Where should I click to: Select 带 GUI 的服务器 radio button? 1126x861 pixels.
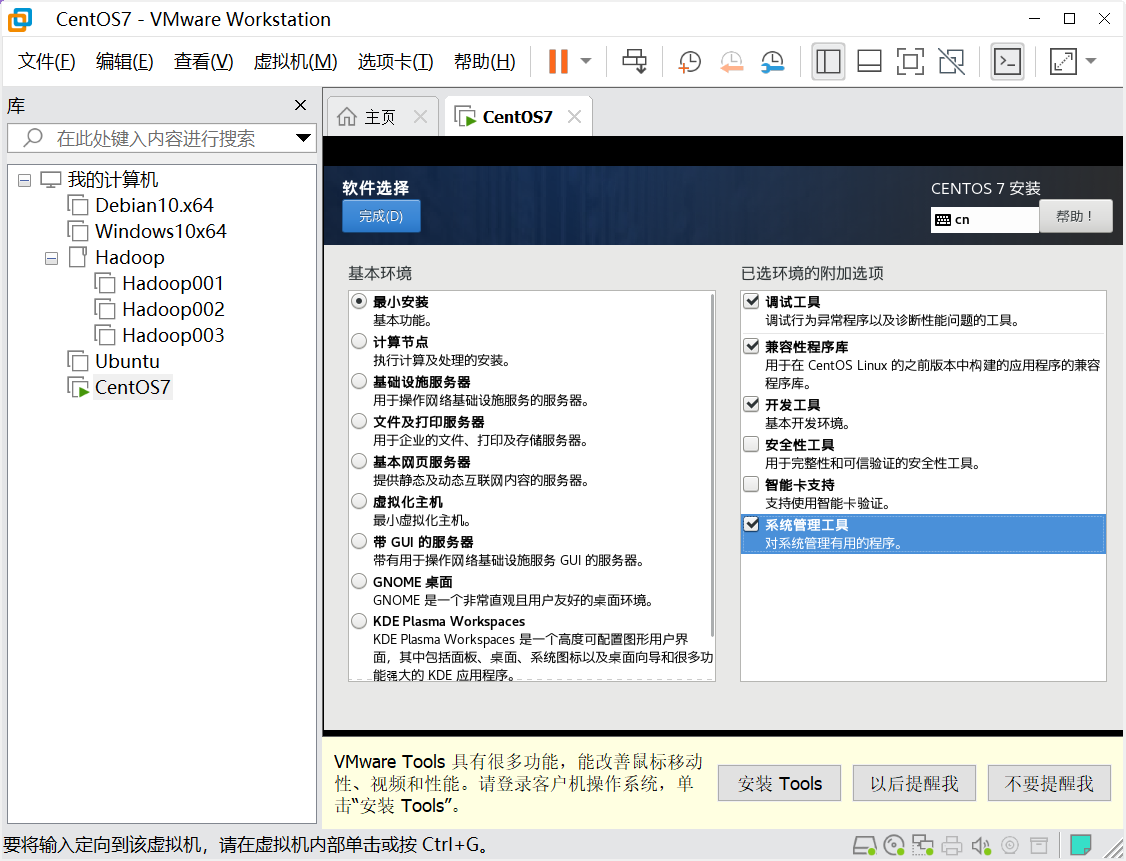tap(359, 541)
